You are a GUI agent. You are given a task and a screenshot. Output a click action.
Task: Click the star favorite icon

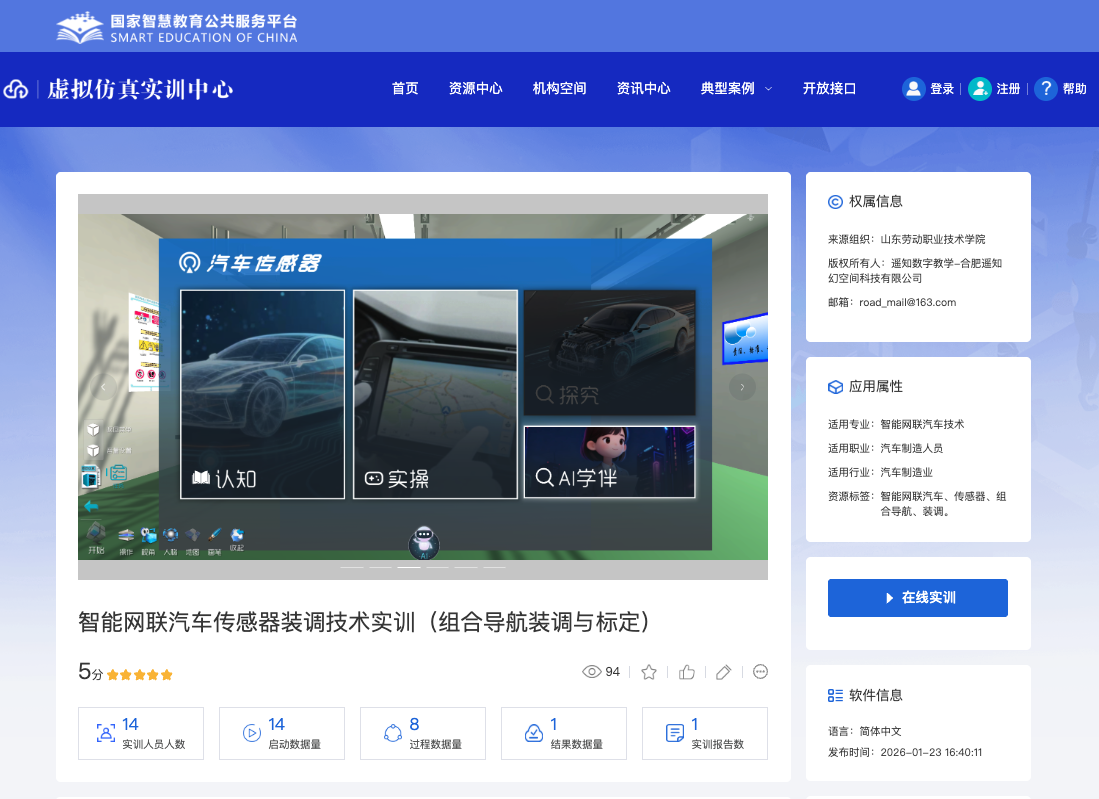pos(649,672)
